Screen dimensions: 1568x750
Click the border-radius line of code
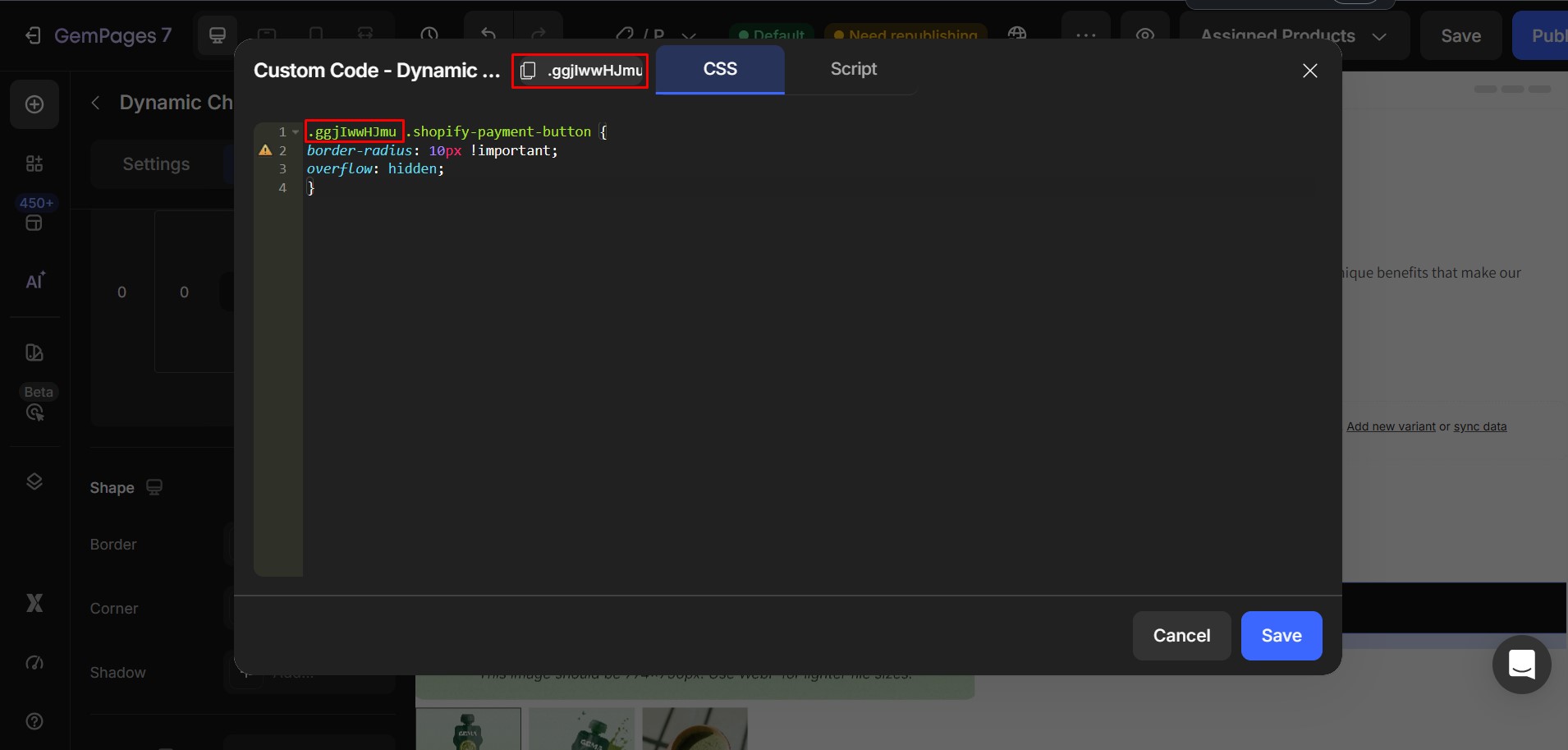(x=432, y=150)
